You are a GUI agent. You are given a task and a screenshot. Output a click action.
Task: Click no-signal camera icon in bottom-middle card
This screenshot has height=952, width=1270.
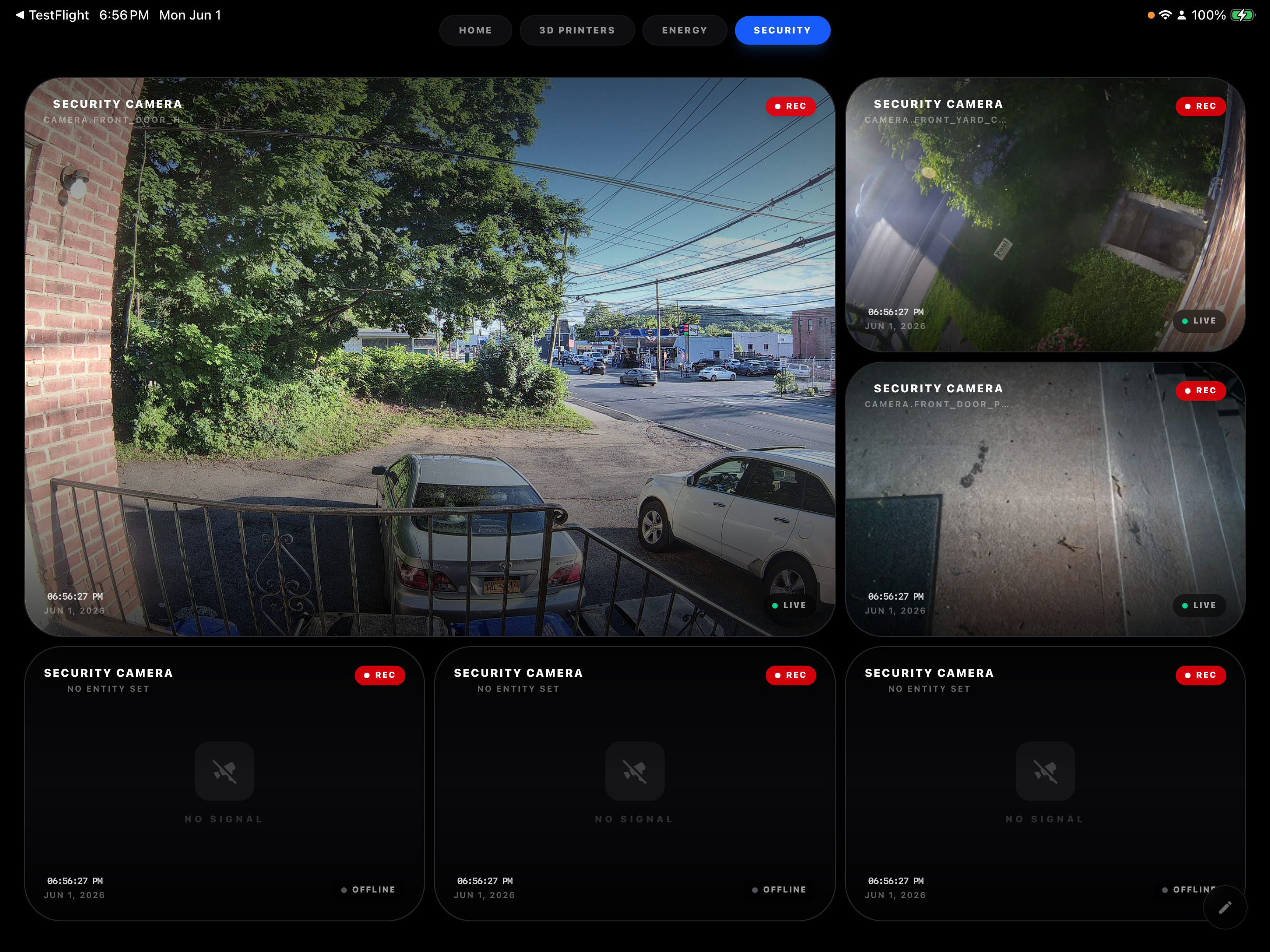point(635,771)
